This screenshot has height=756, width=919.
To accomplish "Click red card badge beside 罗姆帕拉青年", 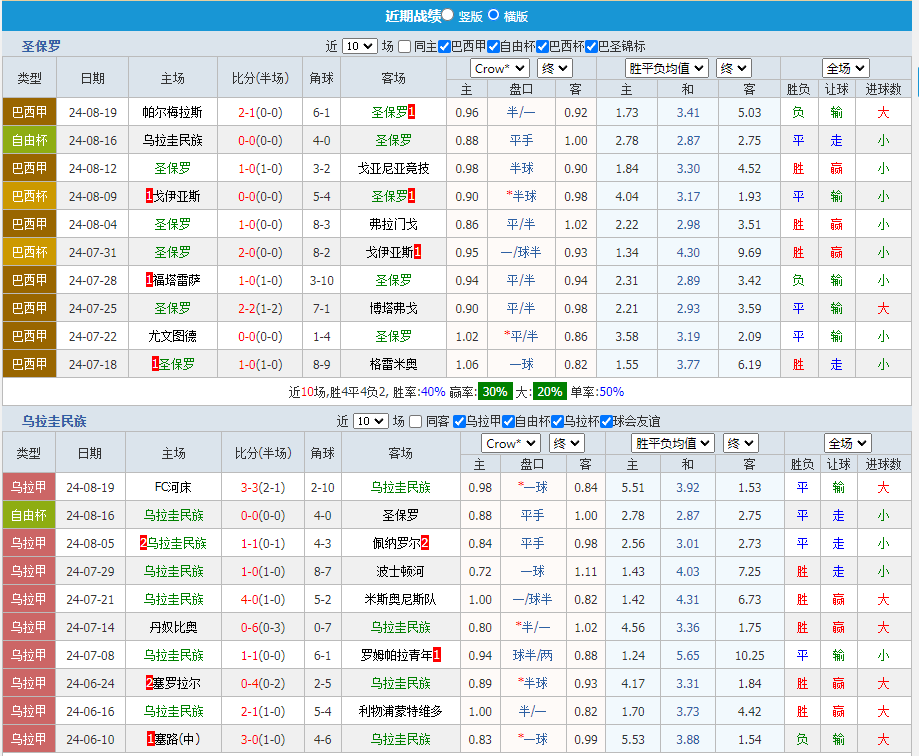I will click(437, 655).
